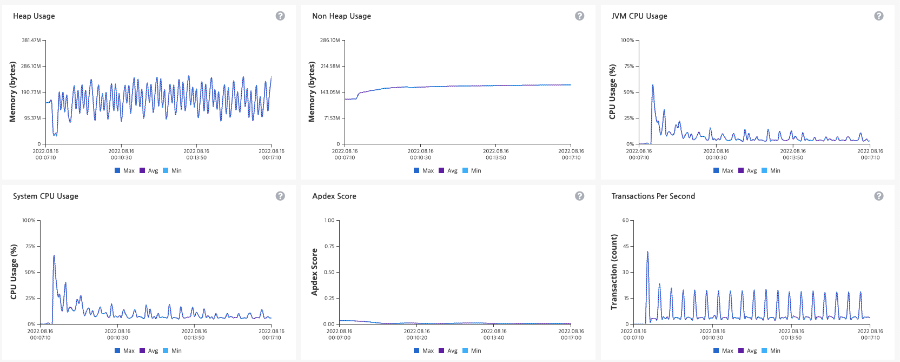Toggle Max series in Apdex Score legend
Screen dimensions: 900x362
click(x=424, y=351)
